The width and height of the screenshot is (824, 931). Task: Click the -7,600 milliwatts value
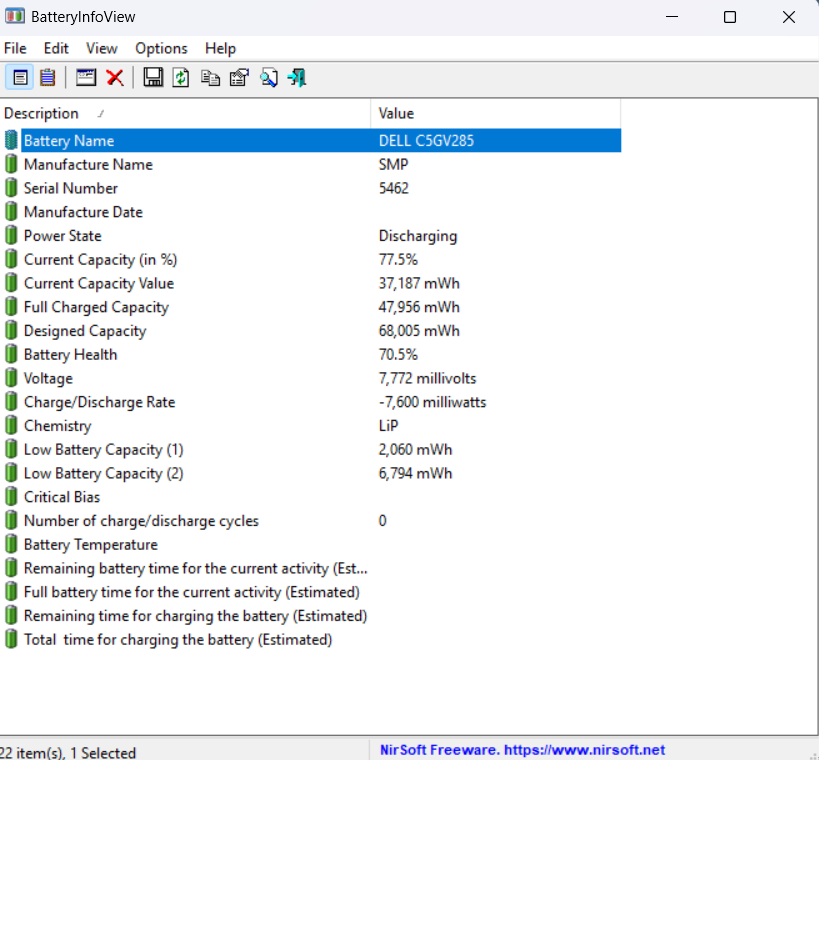click(432, 402)
